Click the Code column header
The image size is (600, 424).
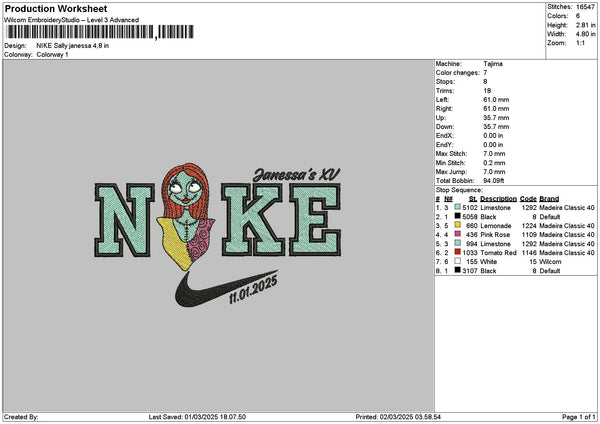[528, 199]
